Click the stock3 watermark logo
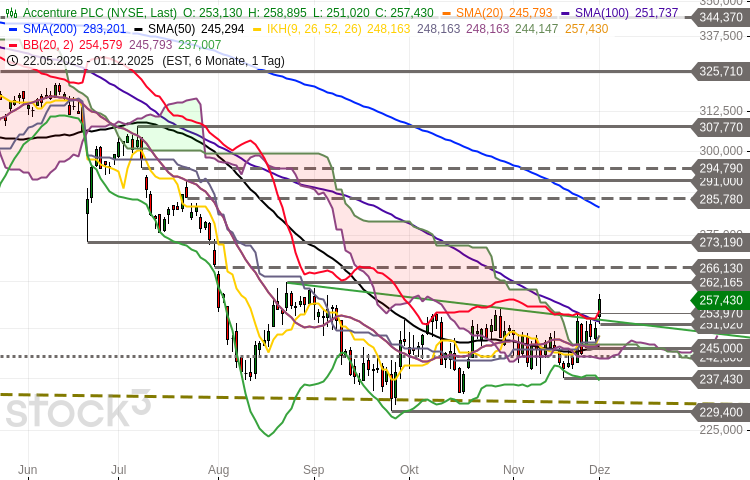The width and height of the screenshot is (750, 480). coord(76,410)
